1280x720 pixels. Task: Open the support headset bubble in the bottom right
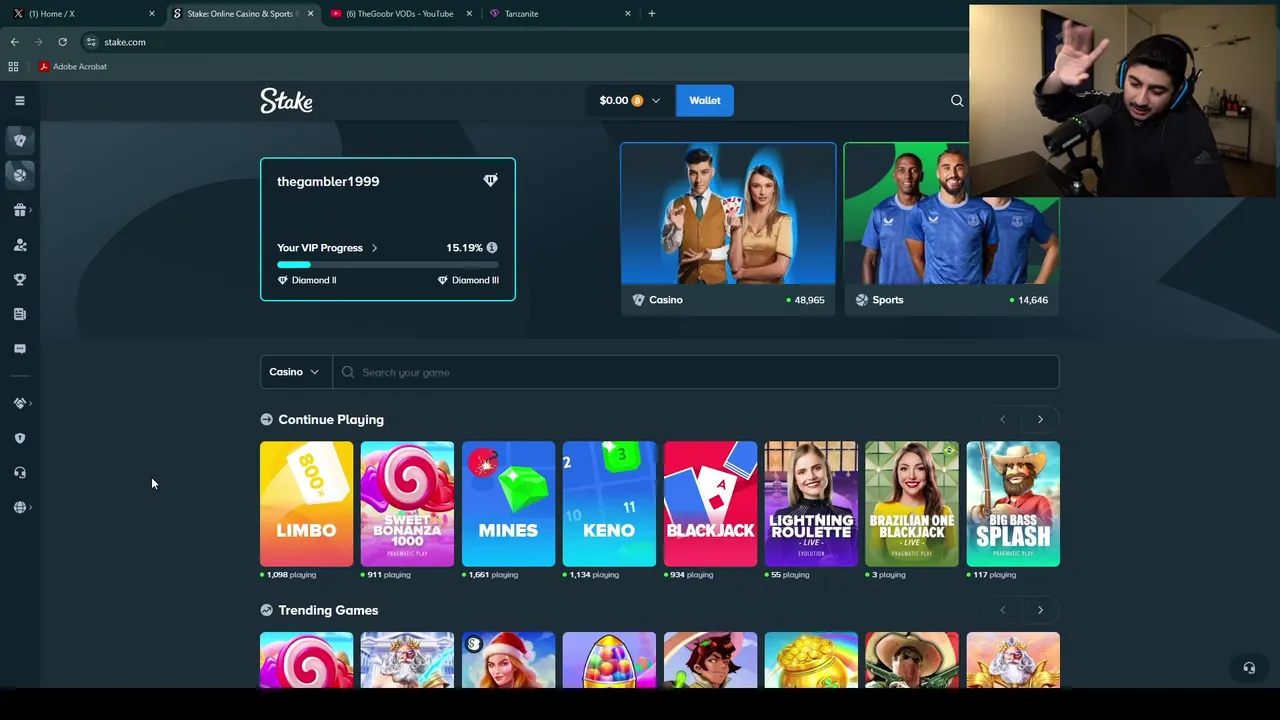tap(1249, 668)
